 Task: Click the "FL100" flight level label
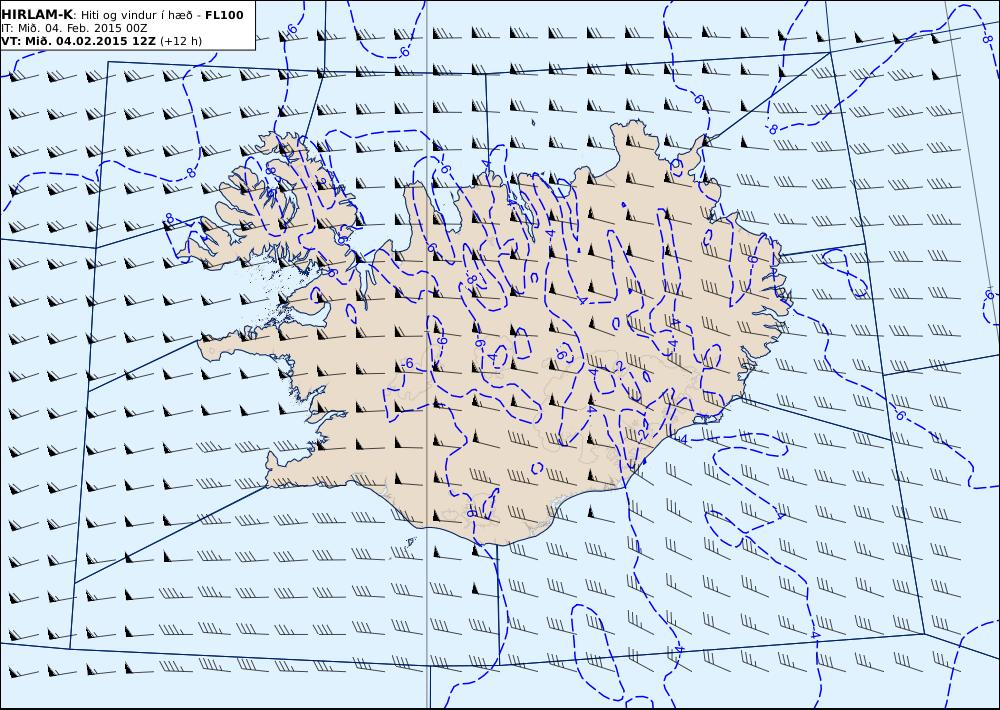pos(224,15)
